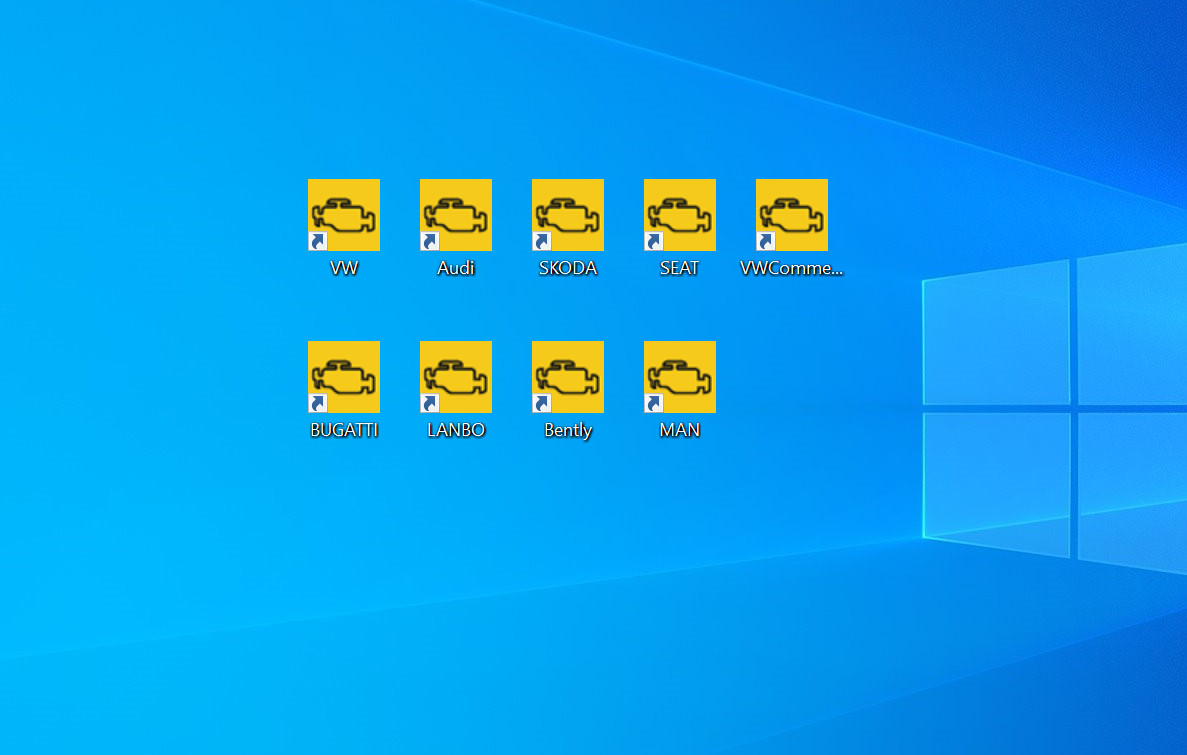Click the "SKODA" label text
The image size is (1187, 755).
tap(568, 268)
